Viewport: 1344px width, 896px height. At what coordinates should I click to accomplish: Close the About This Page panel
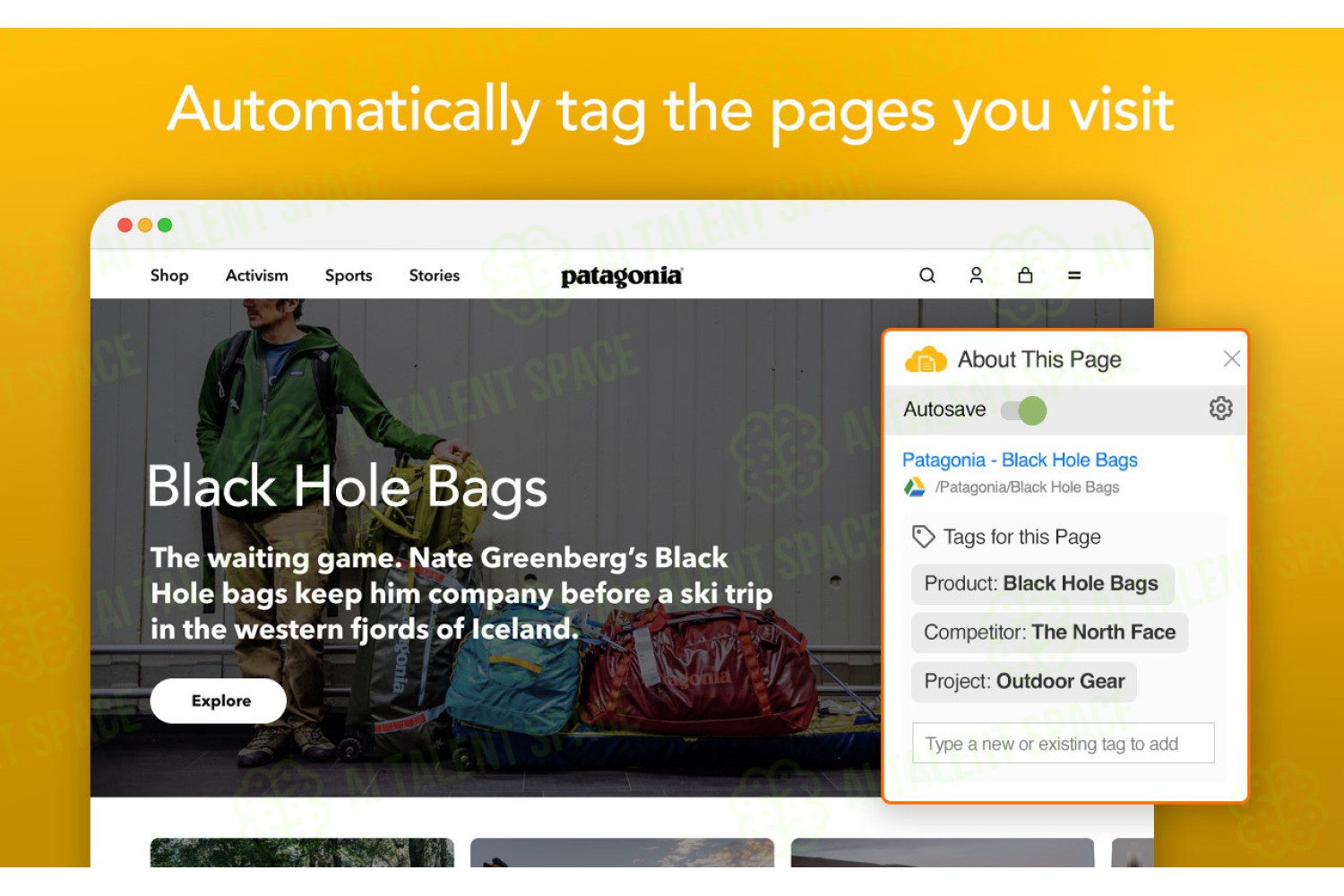coord(1231,358)
